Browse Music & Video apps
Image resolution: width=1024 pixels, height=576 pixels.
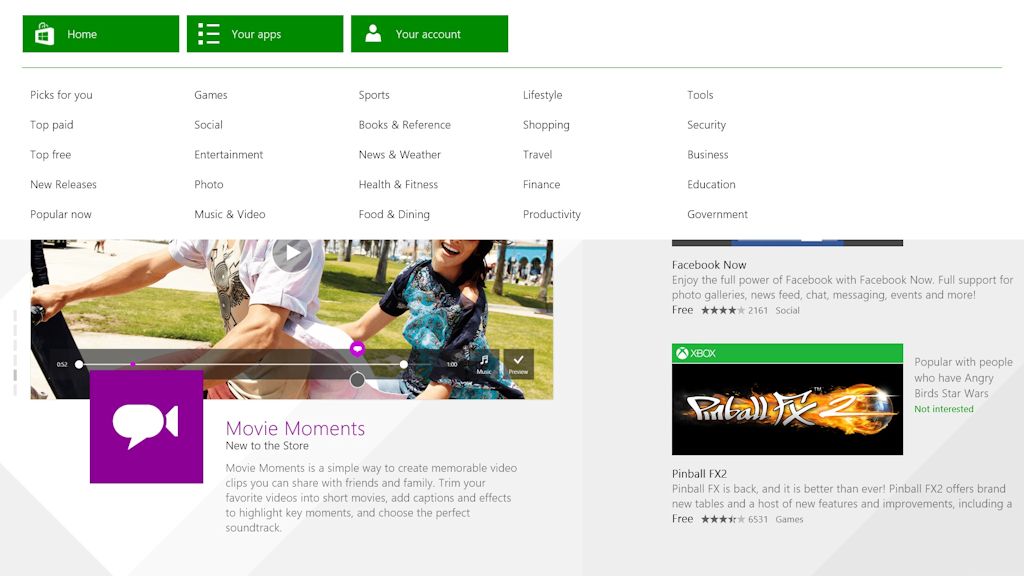[230, 214]
